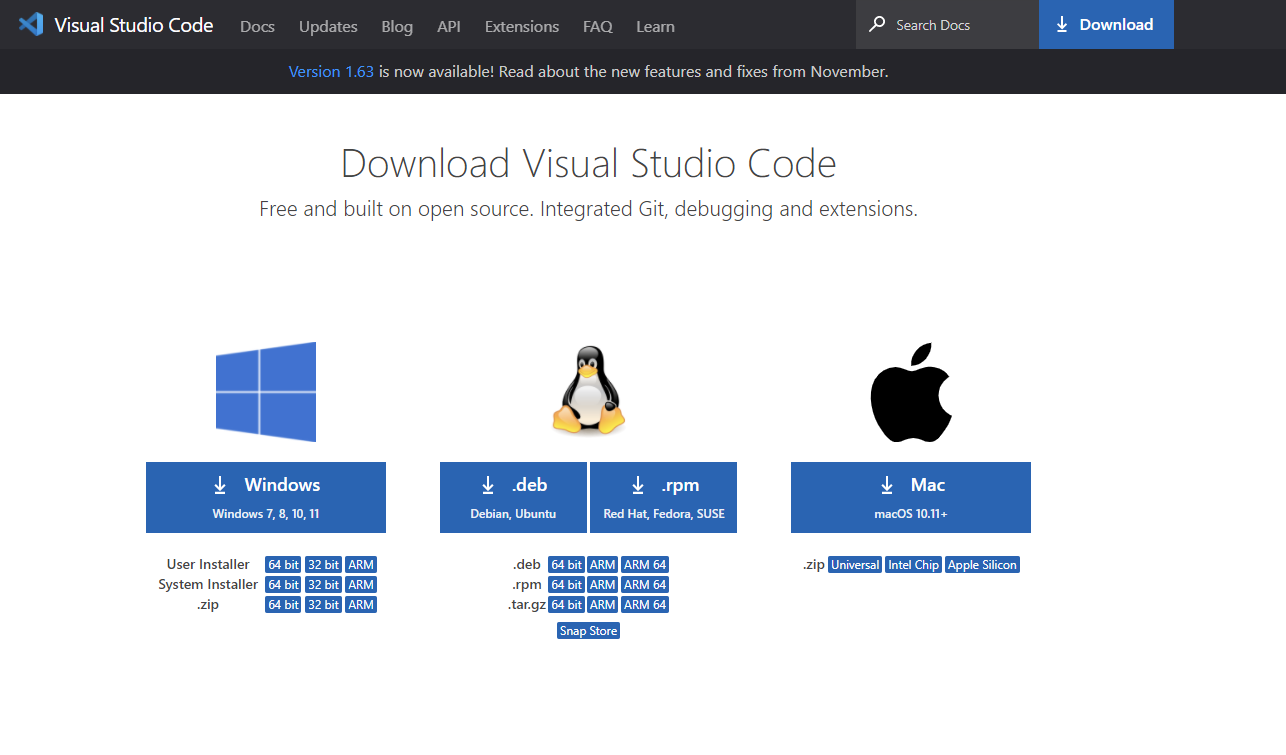Select User Installer ARM
This screenshot has width=1286, height=755.
pos(361,565)
